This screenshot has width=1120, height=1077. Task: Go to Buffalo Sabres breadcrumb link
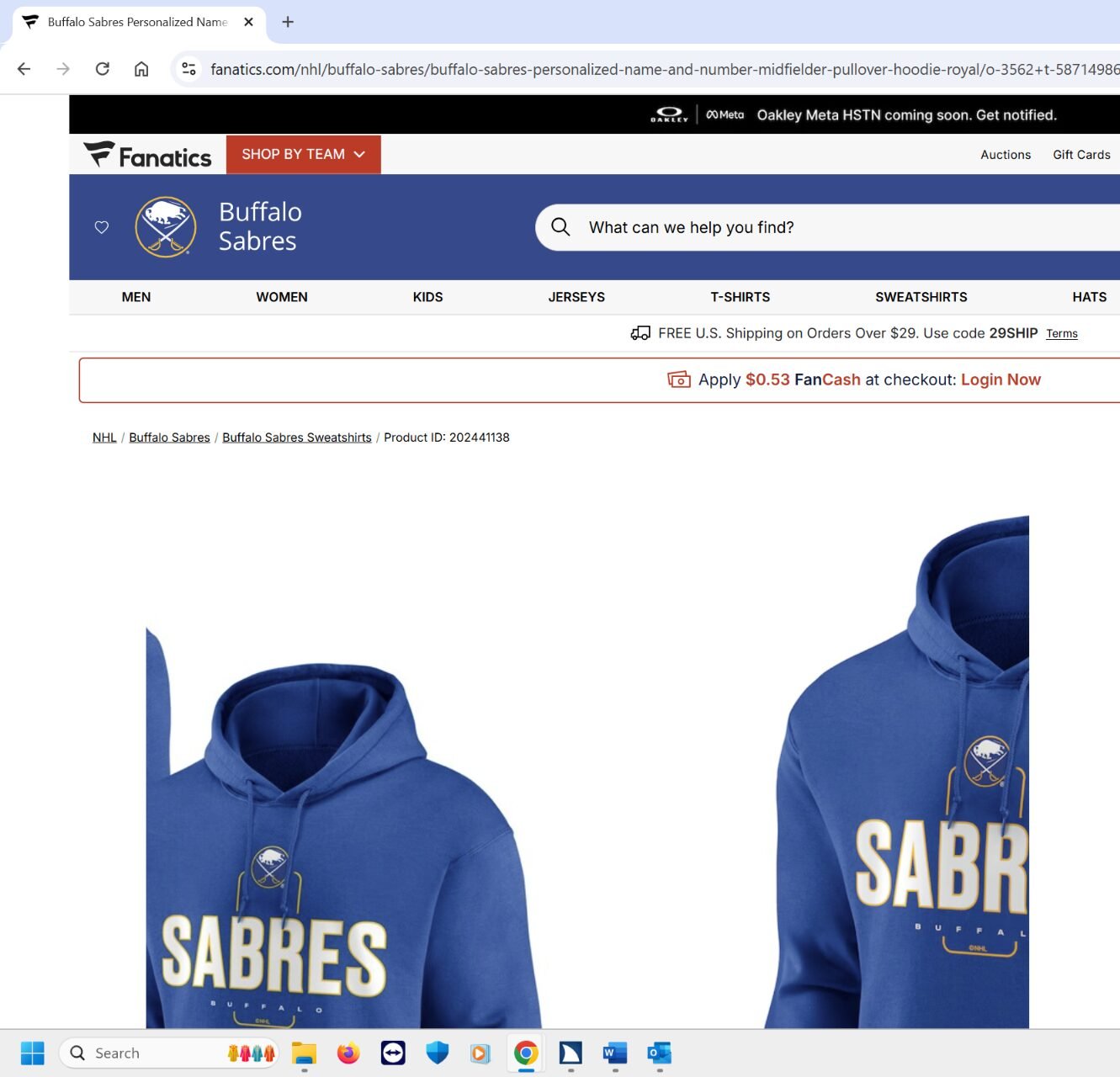pos(169,438)
